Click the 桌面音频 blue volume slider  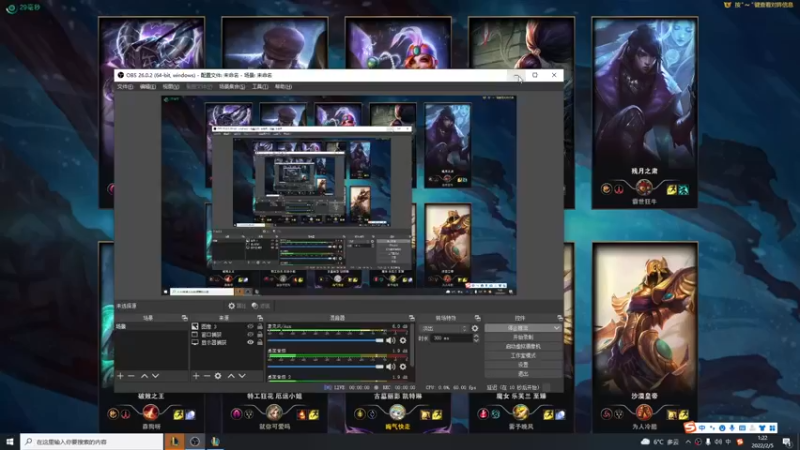click(326, 367)
